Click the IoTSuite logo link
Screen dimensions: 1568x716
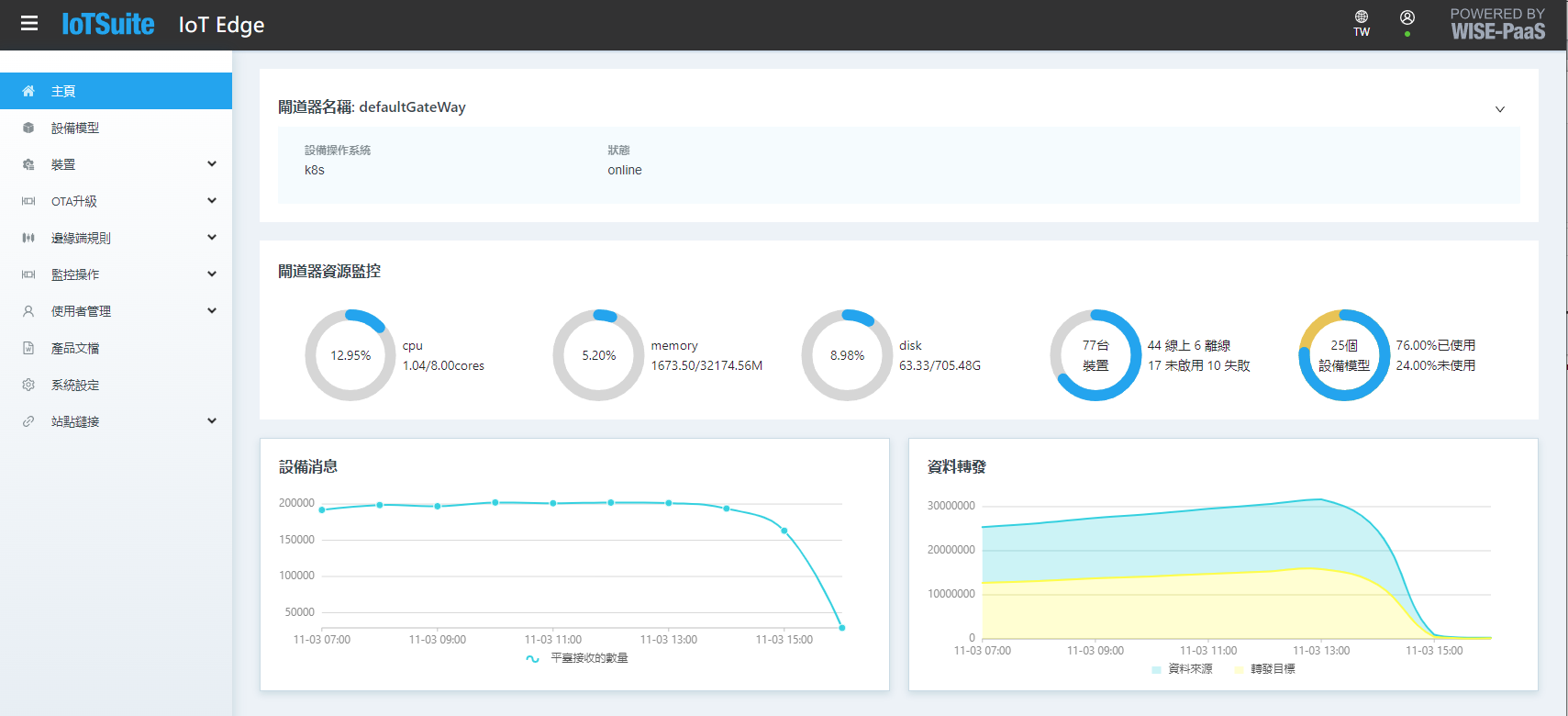(107, 25)
